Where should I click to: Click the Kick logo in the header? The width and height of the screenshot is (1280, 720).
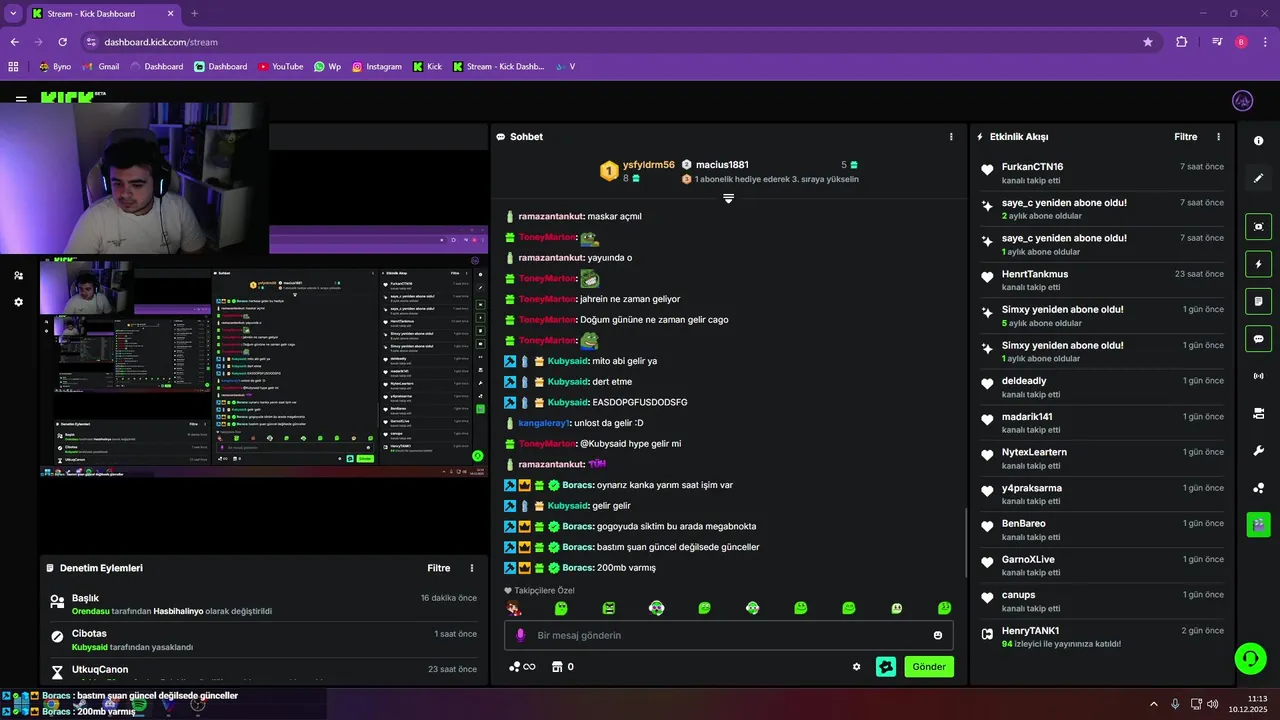[66, 97]
